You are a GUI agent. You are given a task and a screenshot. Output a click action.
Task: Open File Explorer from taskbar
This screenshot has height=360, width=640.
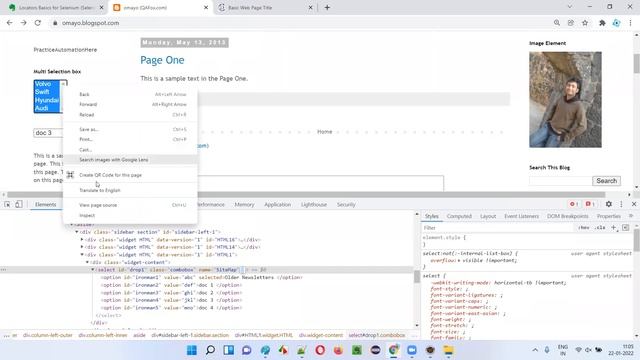[x=449, y=350]
